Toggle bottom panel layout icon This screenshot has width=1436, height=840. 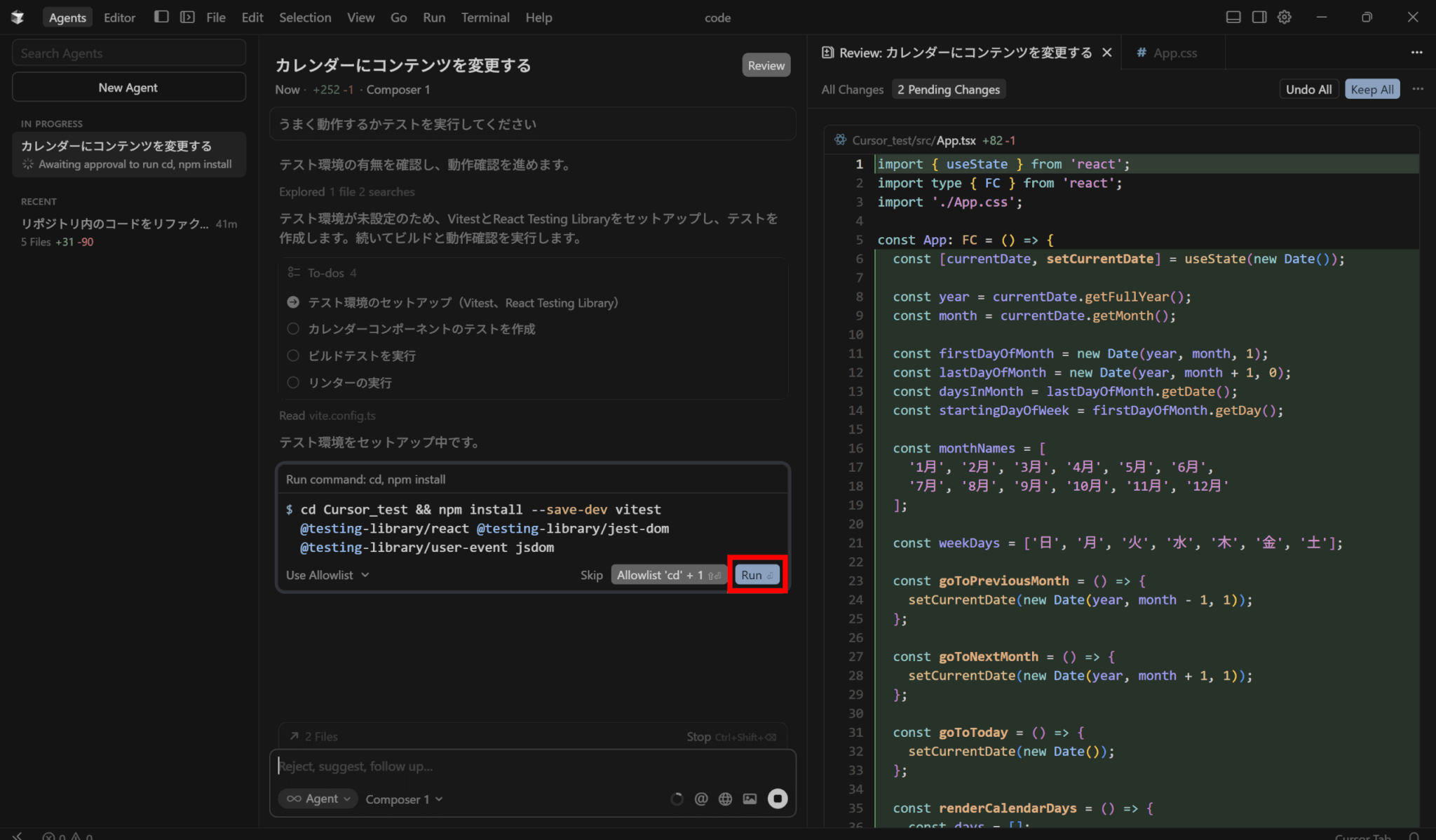1233,17
